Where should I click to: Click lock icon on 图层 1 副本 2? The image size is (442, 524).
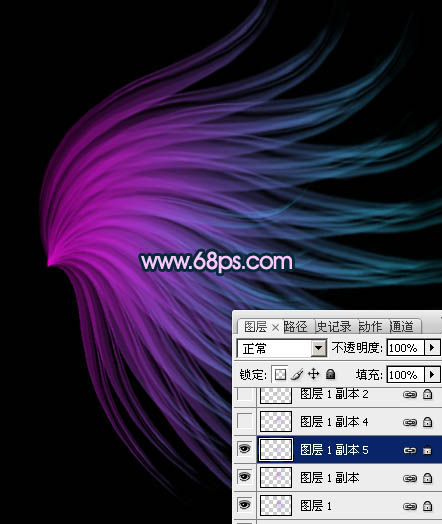coord(428,394)
